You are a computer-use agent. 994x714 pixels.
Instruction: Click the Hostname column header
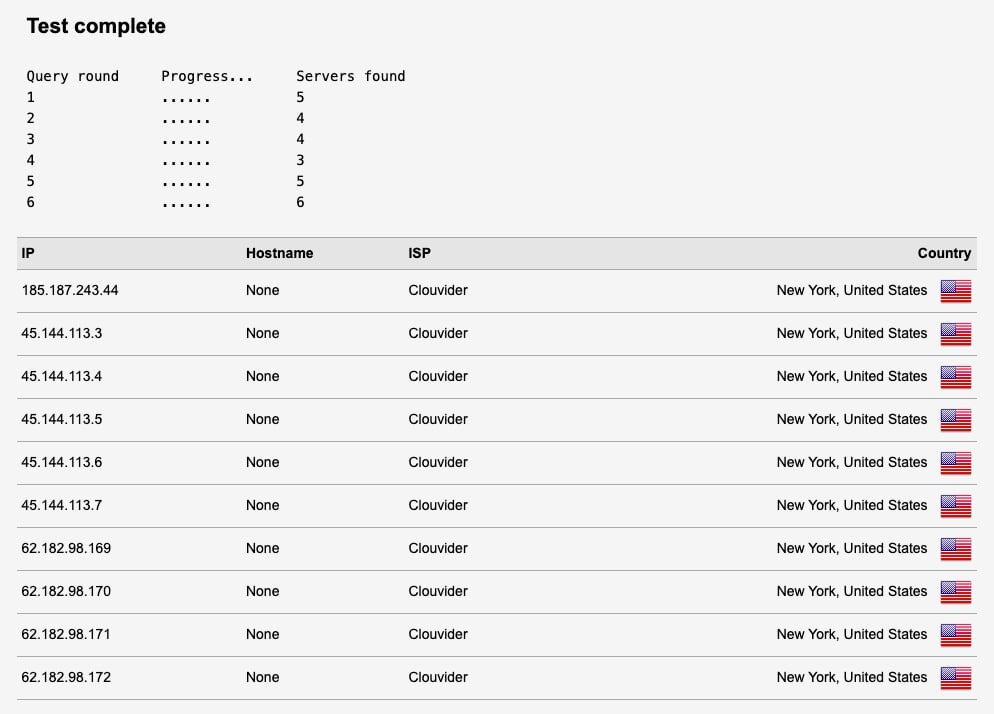point(279,253)
